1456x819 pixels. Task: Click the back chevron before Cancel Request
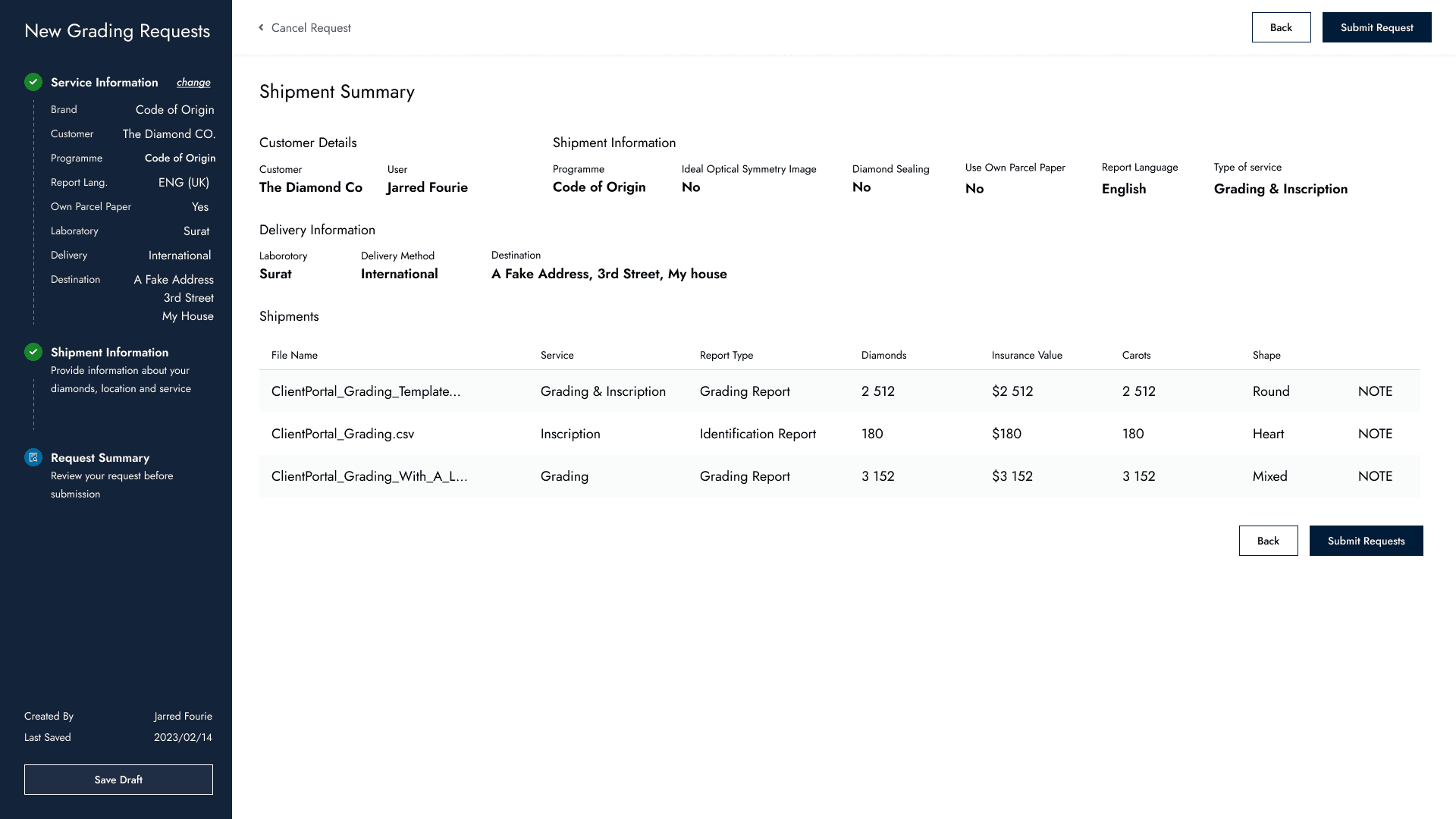point(261,27)
